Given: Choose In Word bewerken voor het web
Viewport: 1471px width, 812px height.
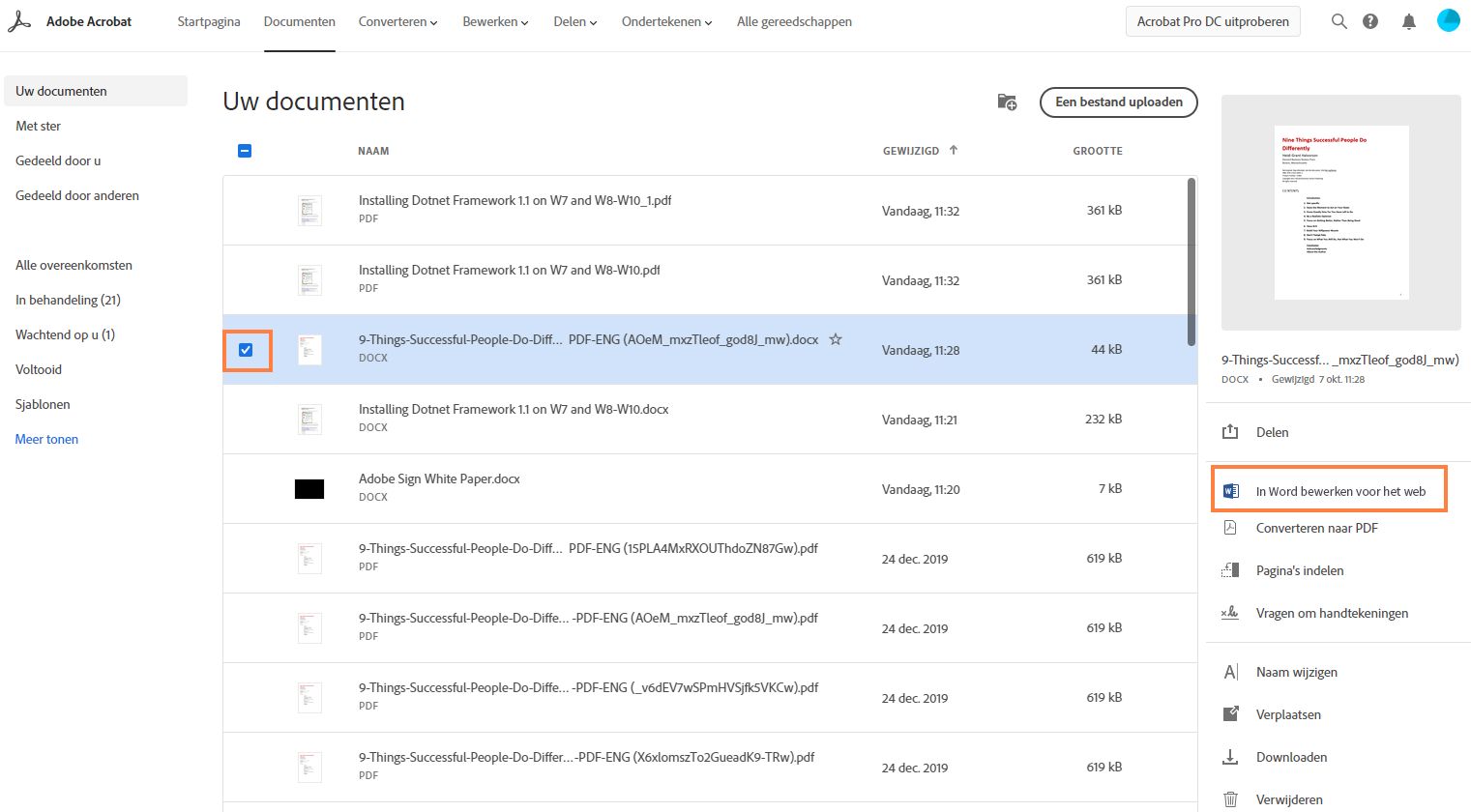Looking at the screenshot, I should [x=1340, y=491].
